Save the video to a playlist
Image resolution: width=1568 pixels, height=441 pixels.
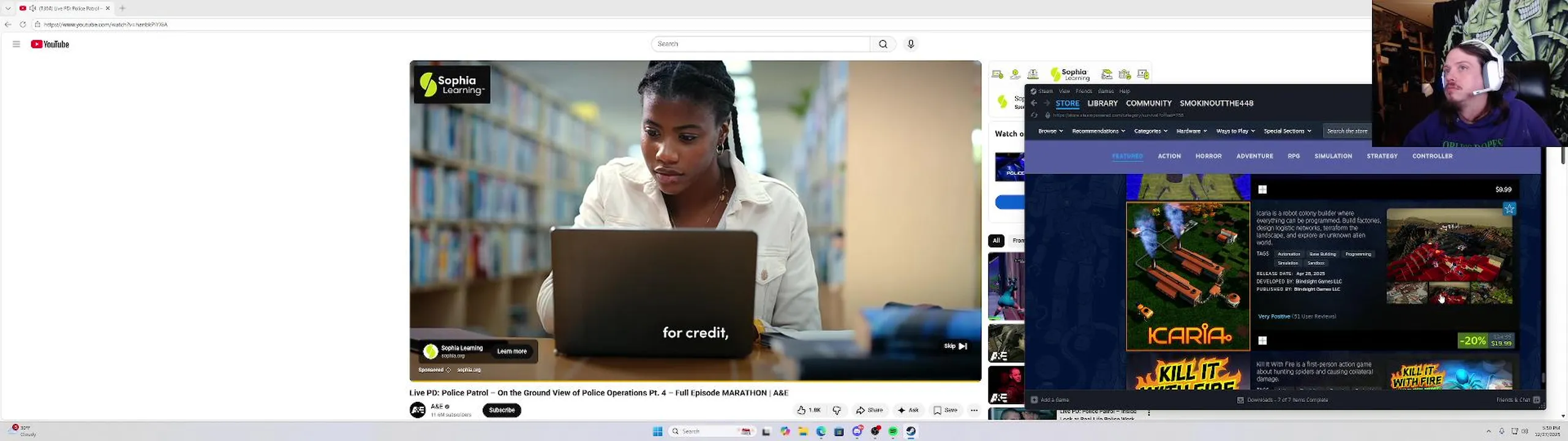click(945, 410)
